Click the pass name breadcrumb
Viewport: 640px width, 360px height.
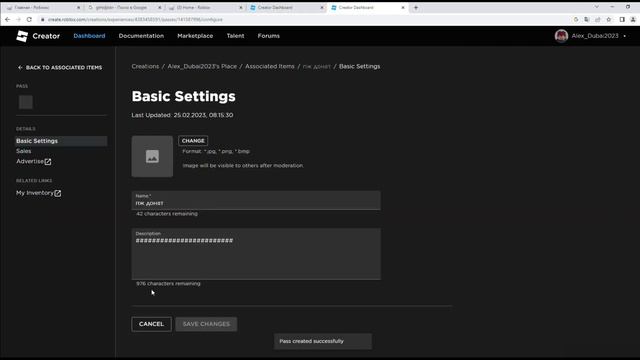(316, 66)
